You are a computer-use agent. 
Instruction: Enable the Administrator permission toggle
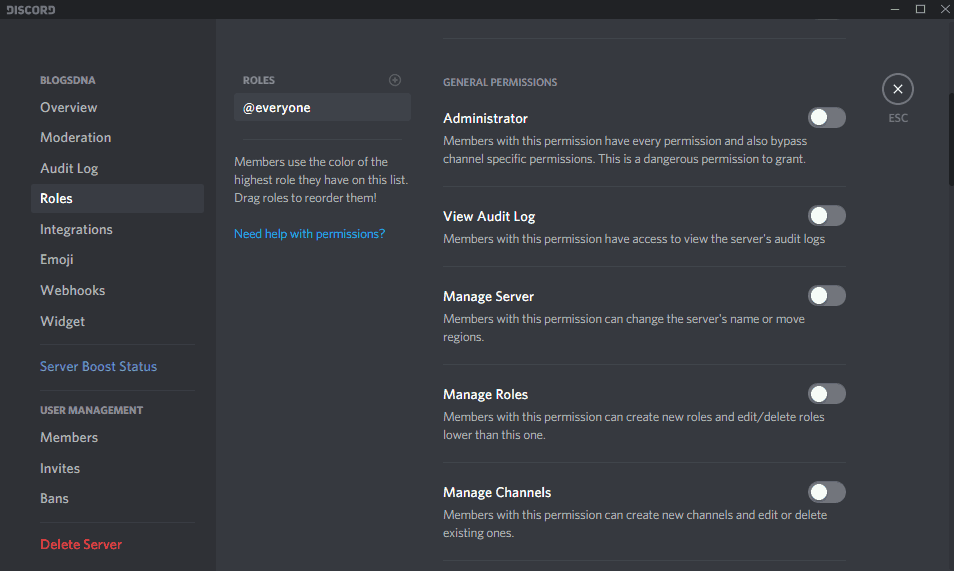(826, 117)
